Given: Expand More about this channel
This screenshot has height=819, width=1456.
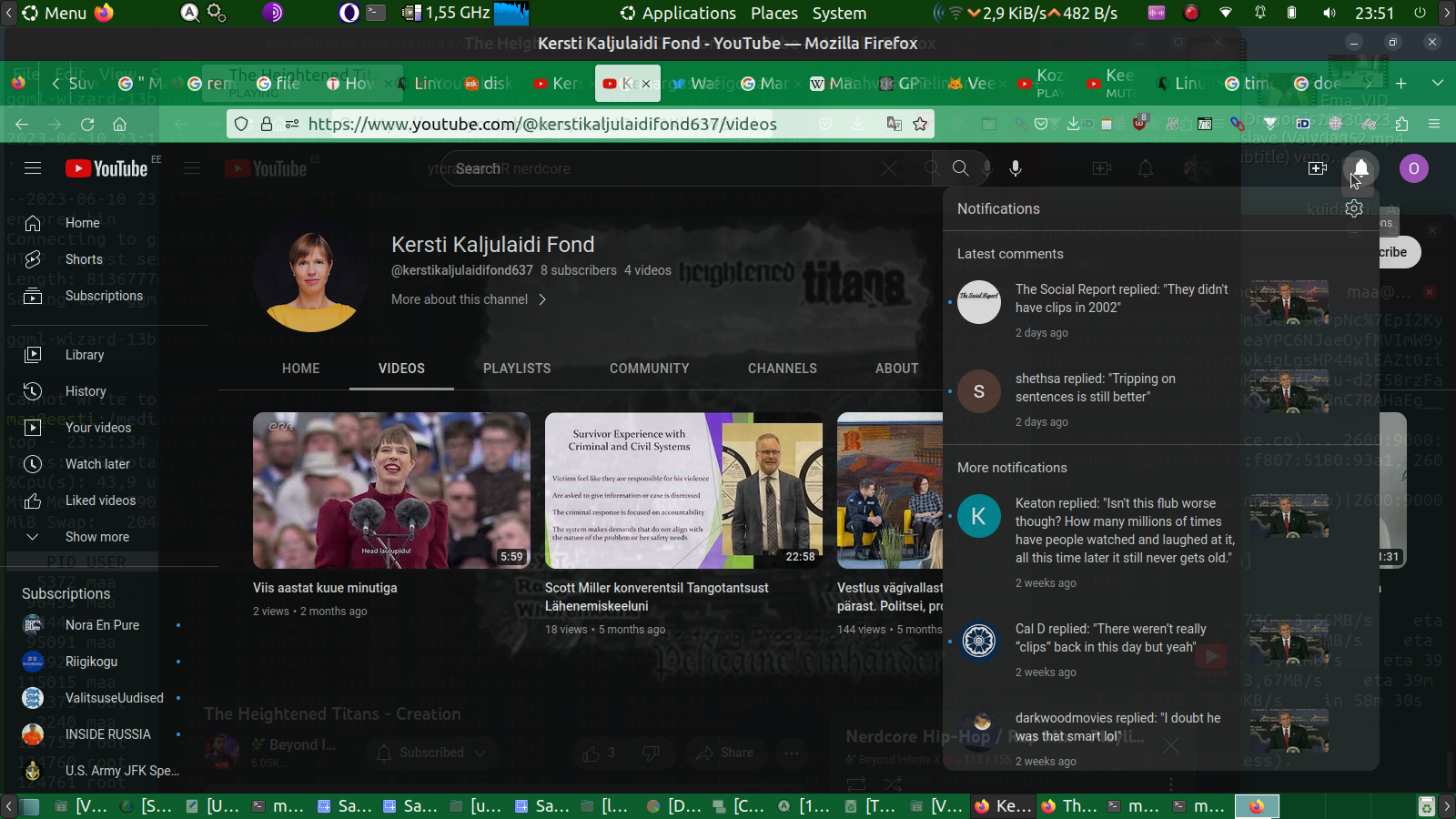Looking at the screenshot, I should (x=469, y=299).
